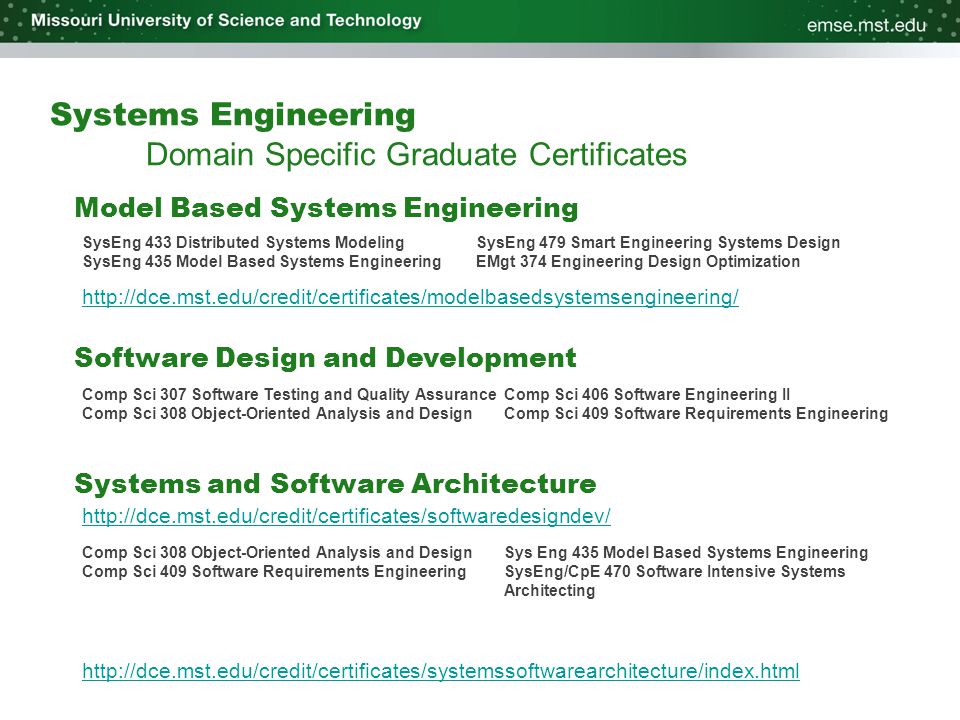Click the word Architecting
The width and height of the screenshot is (960, 720).
550,591
